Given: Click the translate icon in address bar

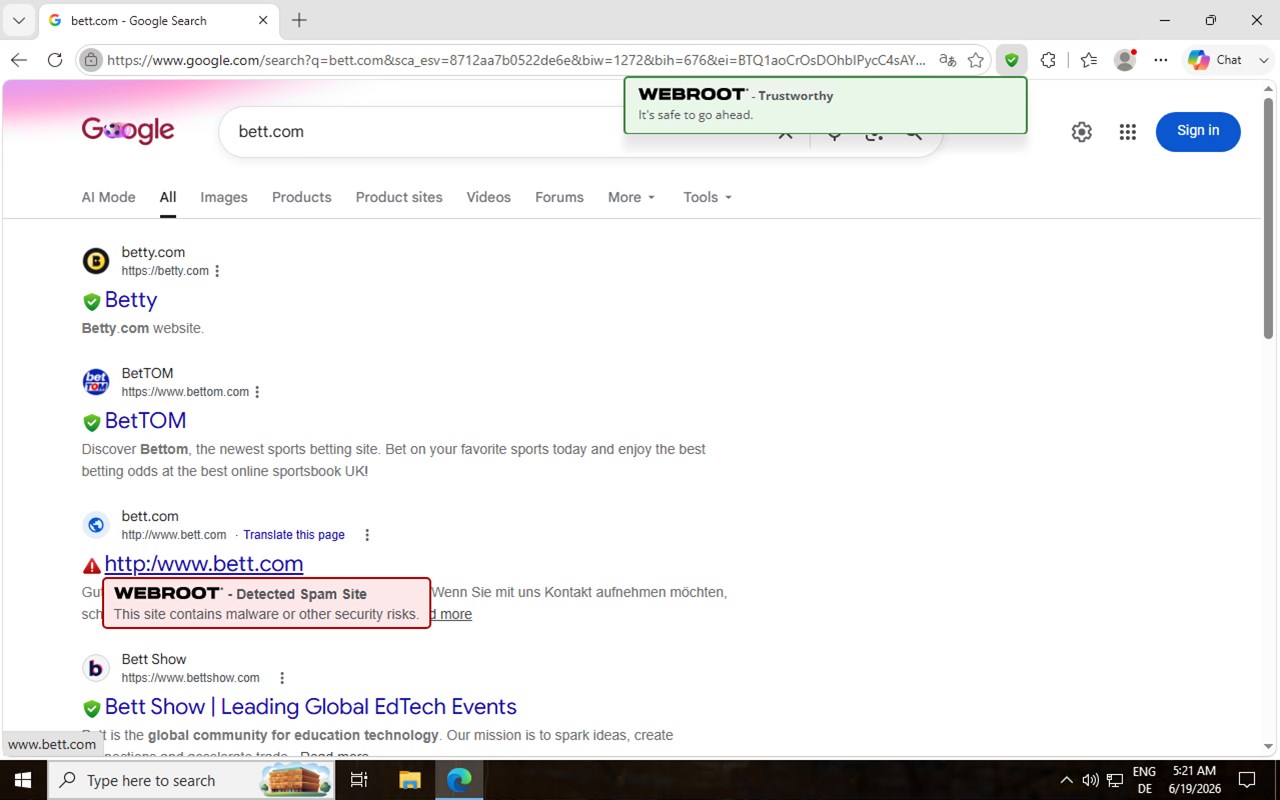Looking at the screenshot, I should coord(947,60).
